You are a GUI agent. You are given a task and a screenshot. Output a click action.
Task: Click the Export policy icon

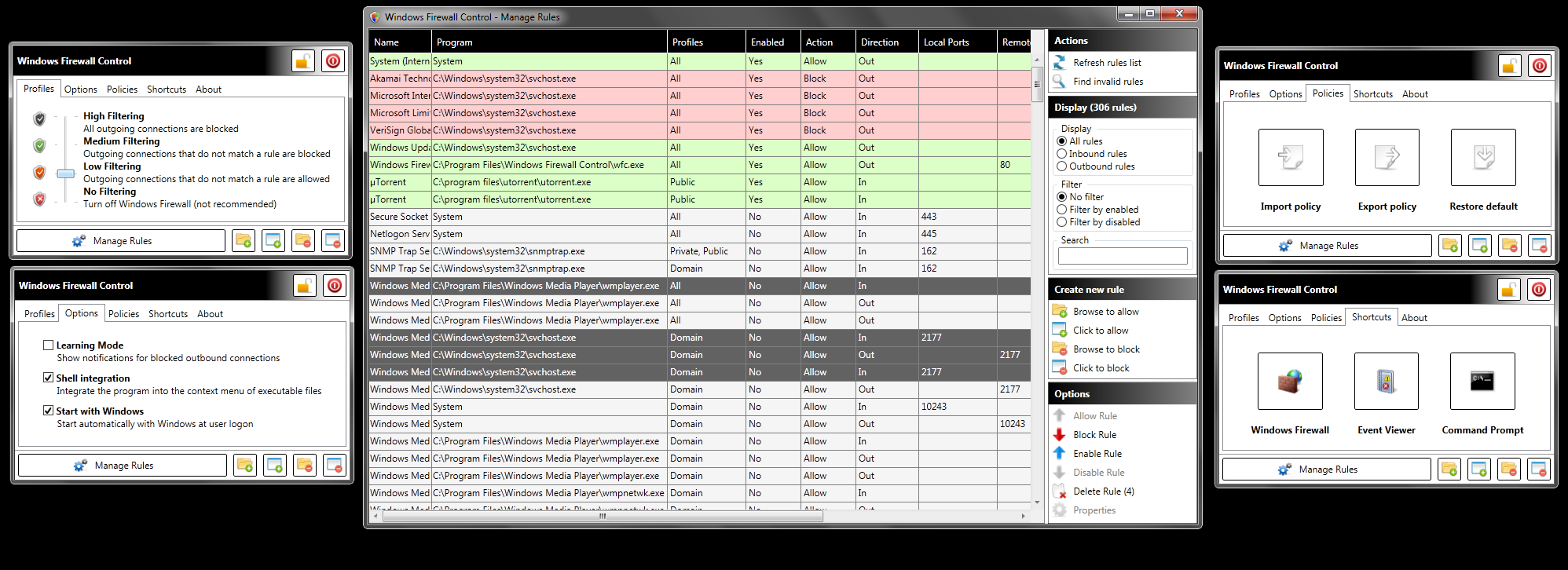1387,158
